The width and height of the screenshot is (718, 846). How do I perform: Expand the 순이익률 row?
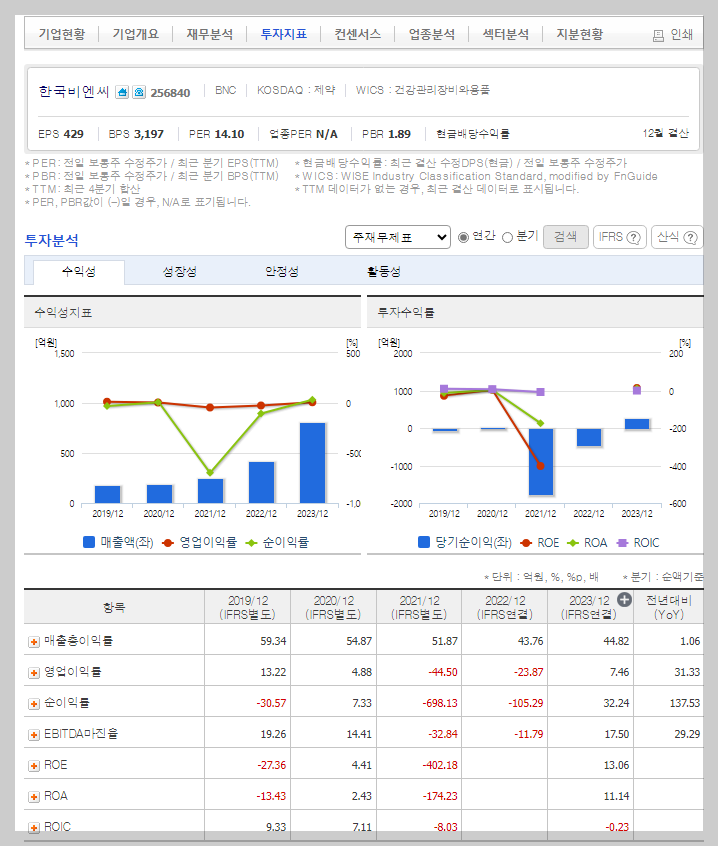tap(34, 704)
